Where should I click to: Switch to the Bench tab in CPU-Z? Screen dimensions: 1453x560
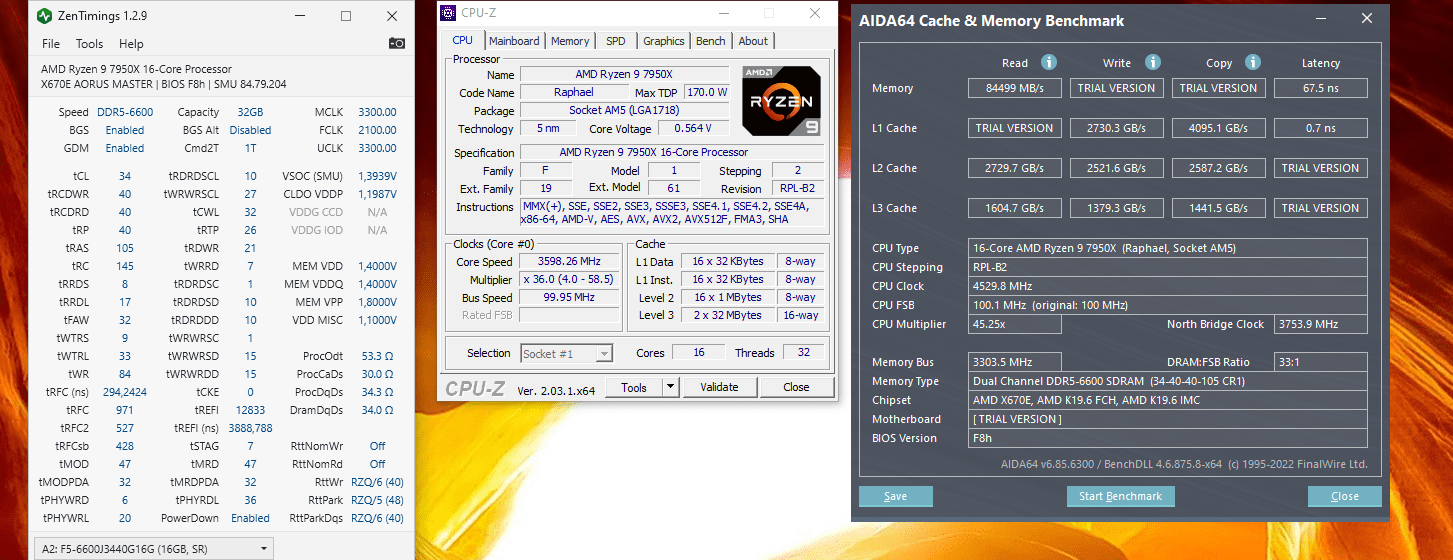click(x=711, y=41)
